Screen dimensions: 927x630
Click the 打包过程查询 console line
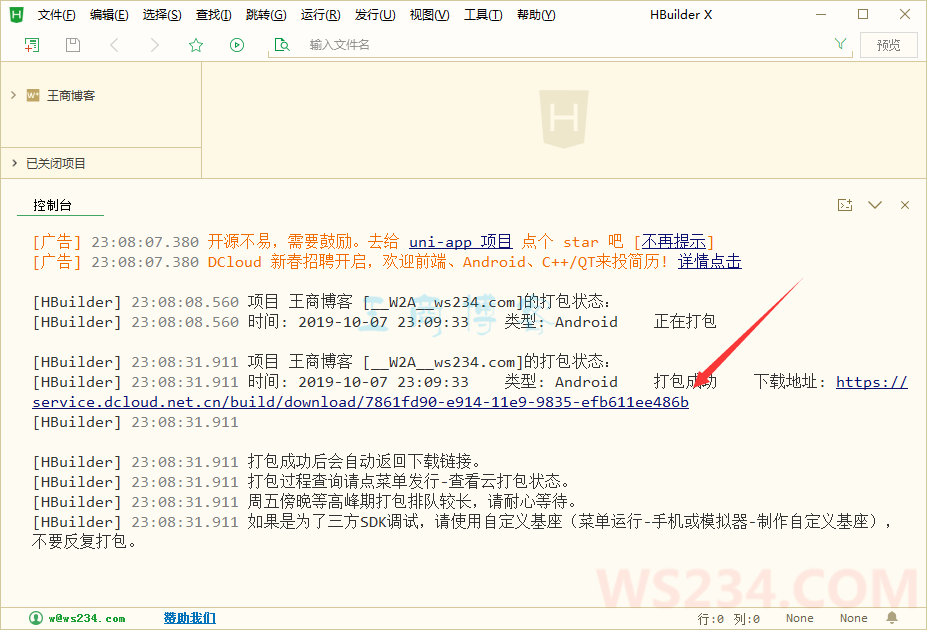(x=409, y=482)
